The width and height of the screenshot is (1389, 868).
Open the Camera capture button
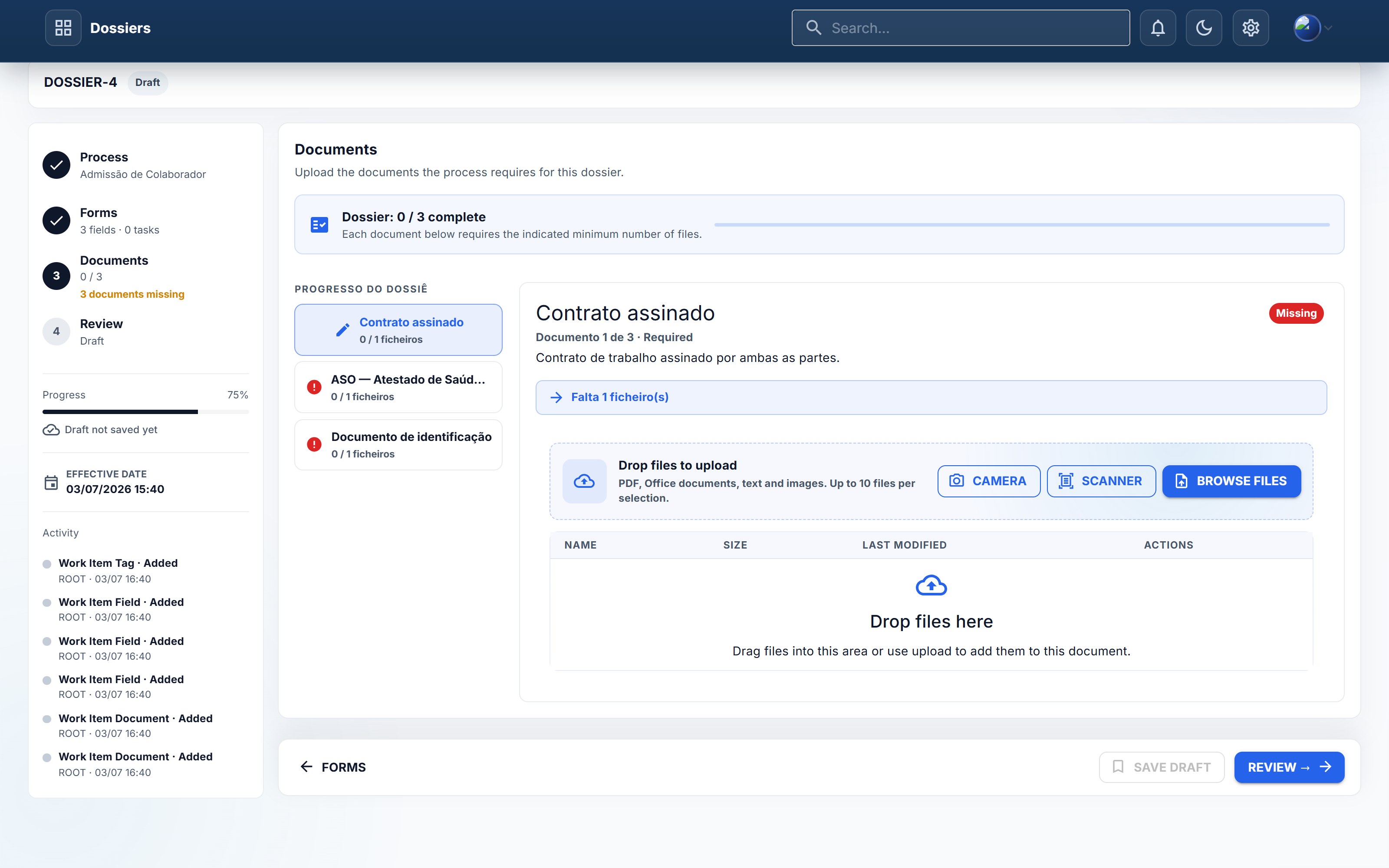coord(988,481)
